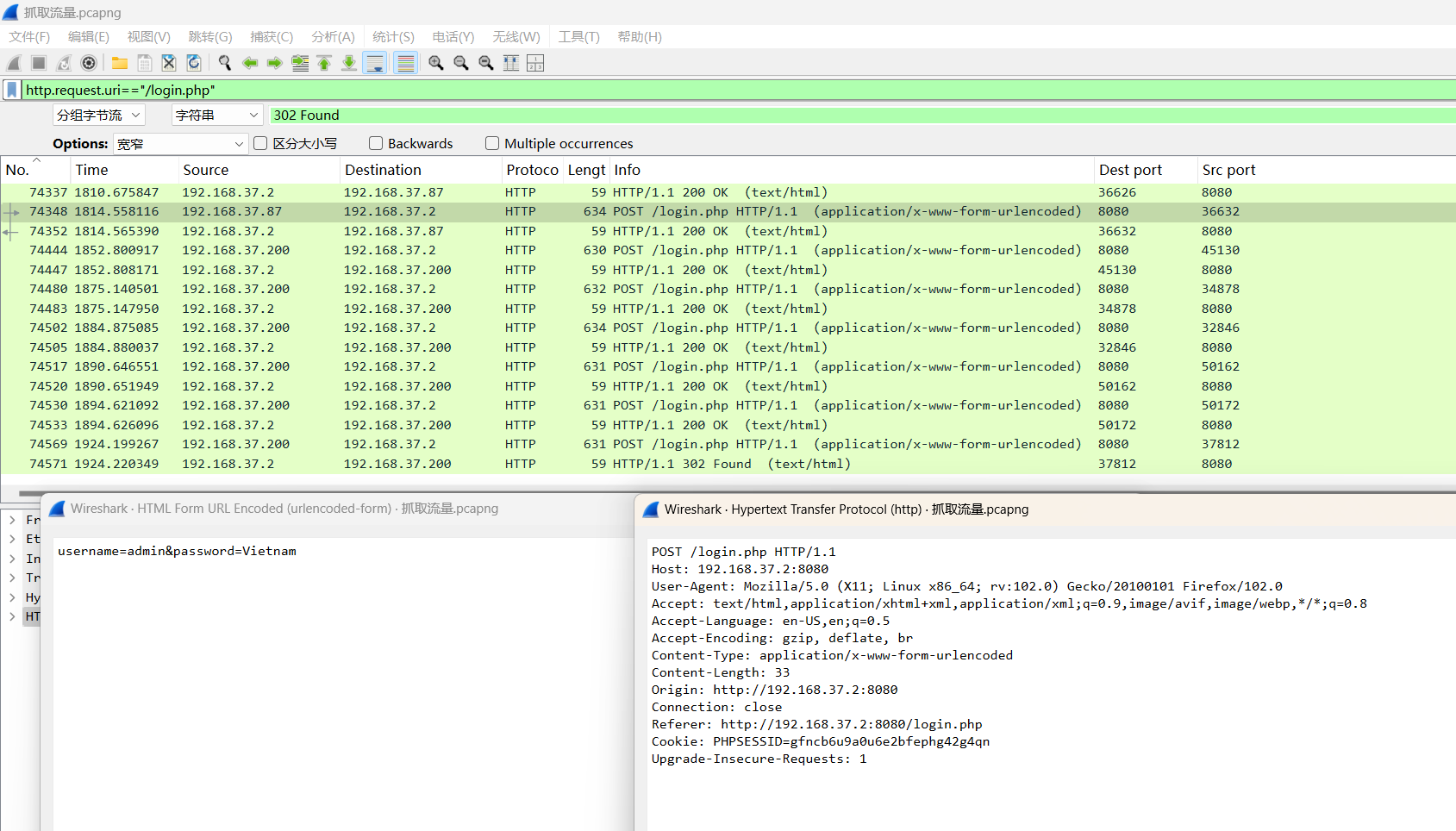1456x831 pixels.
Task: Close the capture file
Action: 169,63
